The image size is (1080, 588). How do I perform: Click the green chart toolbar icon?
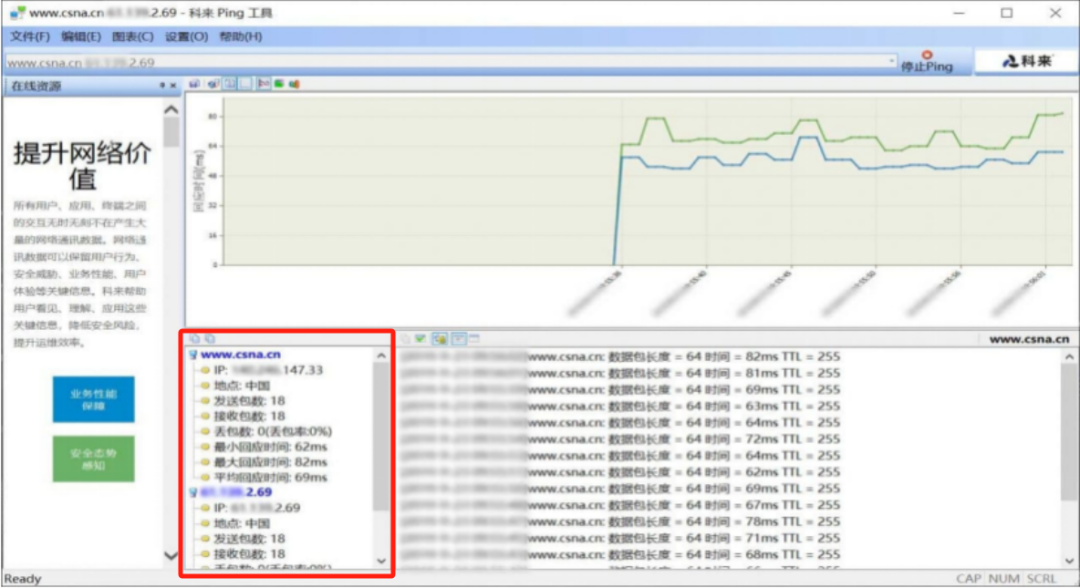tap(279, 84)
